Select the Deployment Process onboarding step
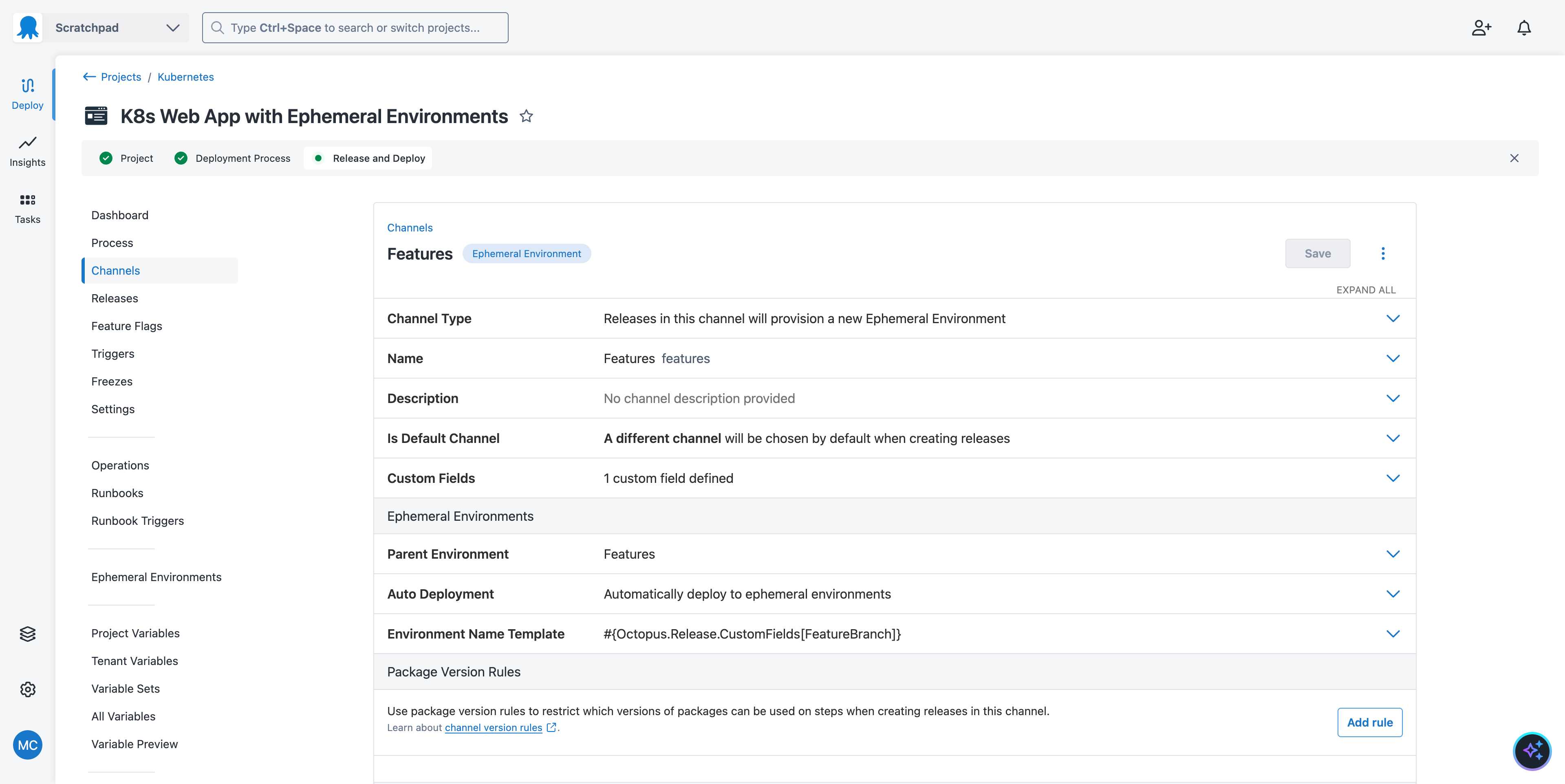Image resolution: width=1565 pixels, height=784 pixels. pyautogui.click(x=233, y=159)
